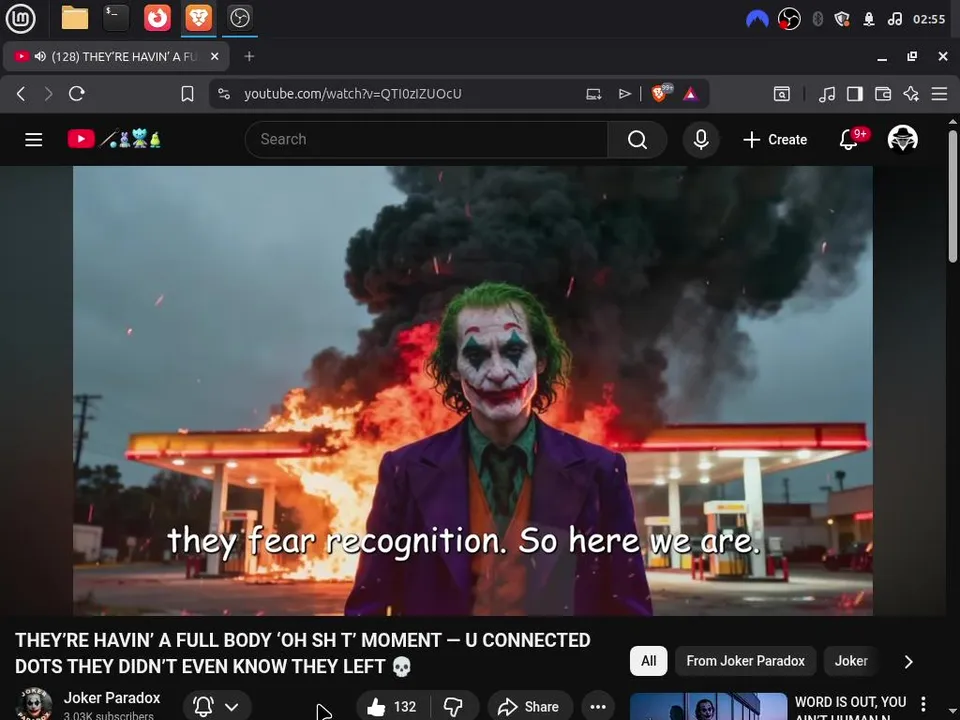Image resolution: width=960 pixels, height=720 pixels.
Task: Open the search tabs toolbar icon
Action: pos(782,94)
